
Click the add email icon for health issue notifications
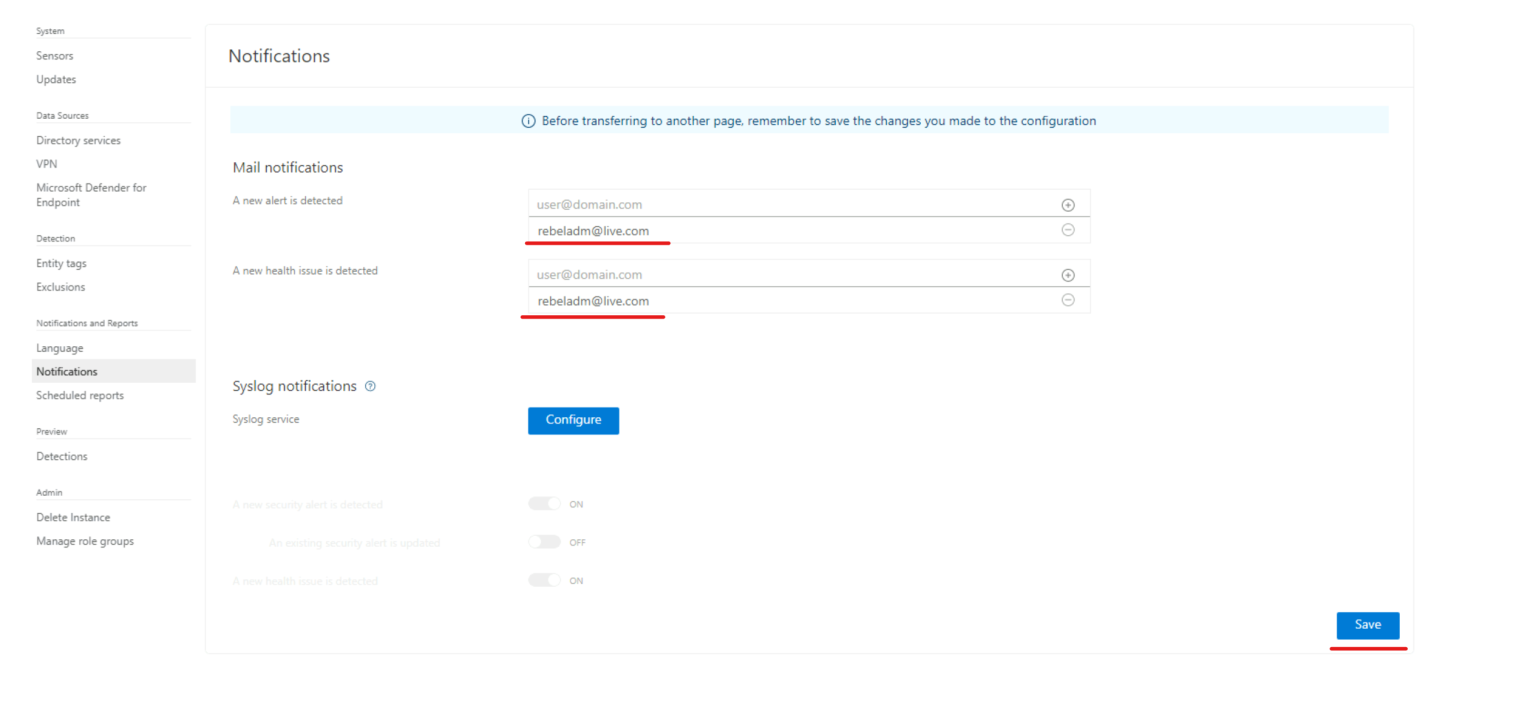click(x=1067, y=274)
